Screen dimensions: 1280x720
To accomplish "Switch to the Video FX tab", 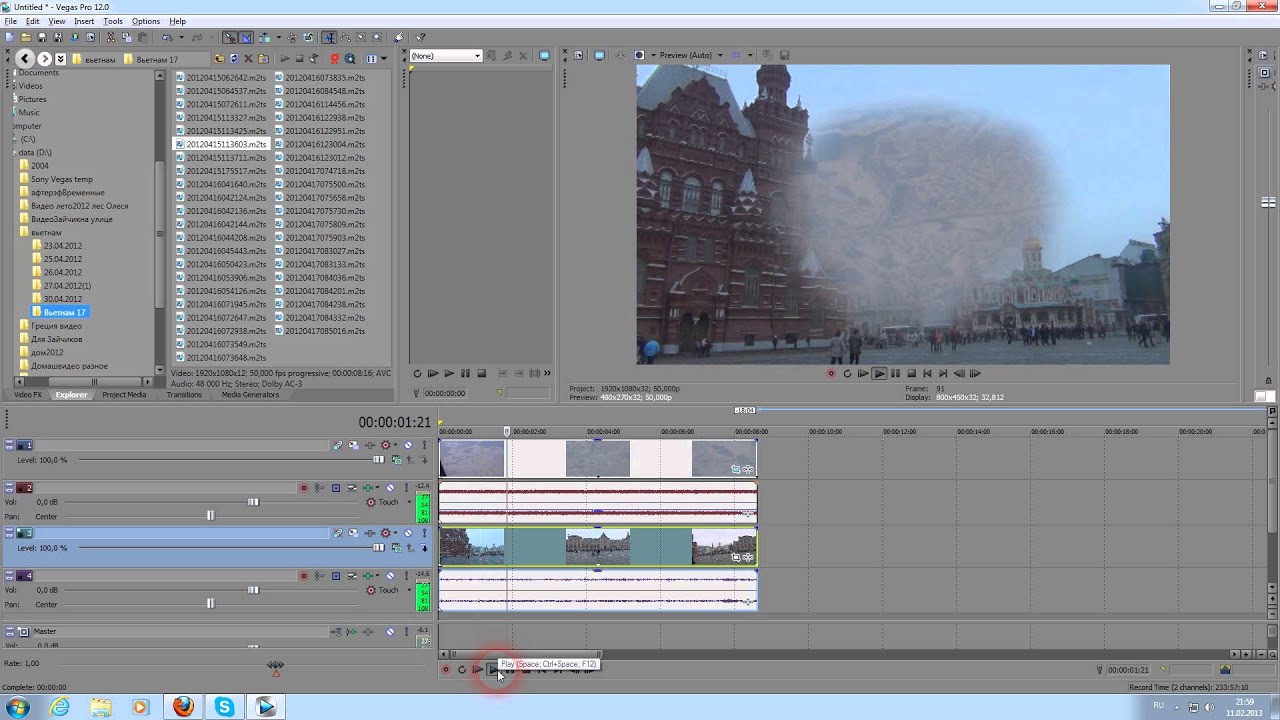I will tap(28, 395).
